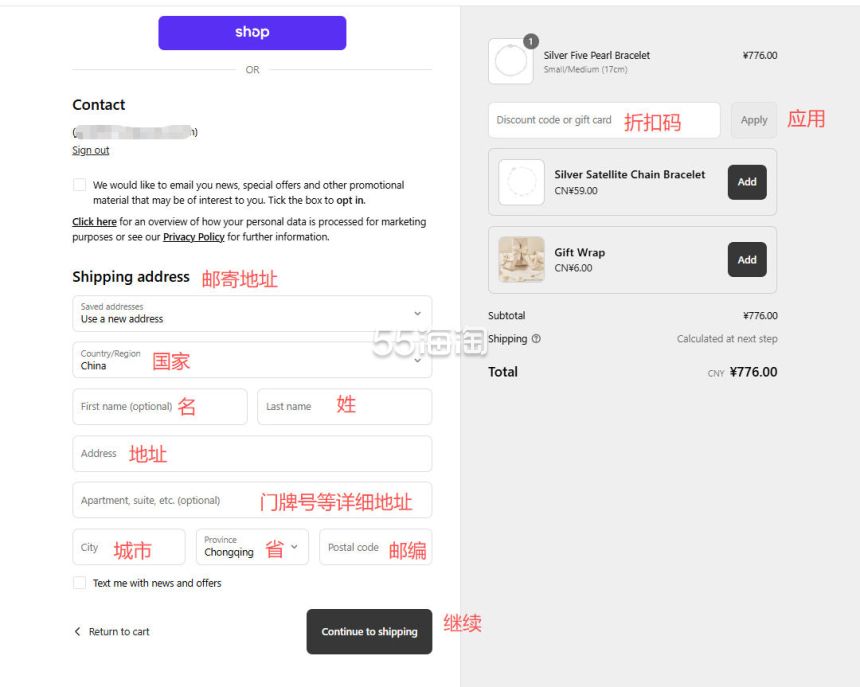Tick the Text me with news checkbox
860x687 pixels.
[x=79, y=583]
